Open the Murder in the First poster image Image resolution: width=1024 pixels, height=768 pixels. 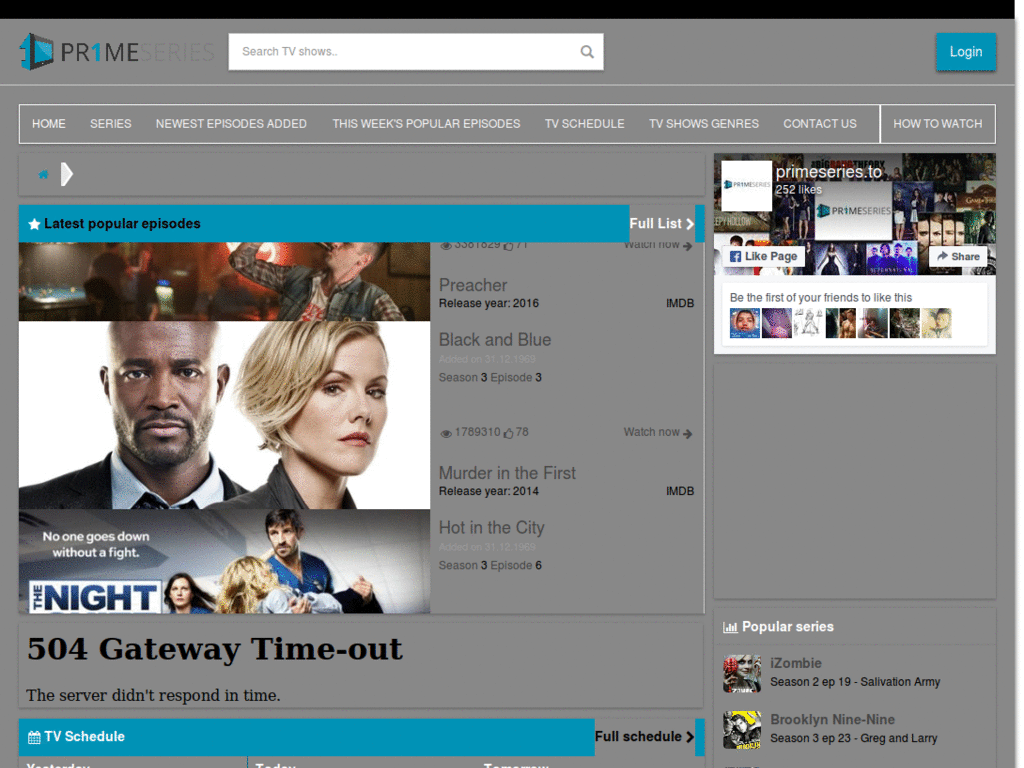224,415
